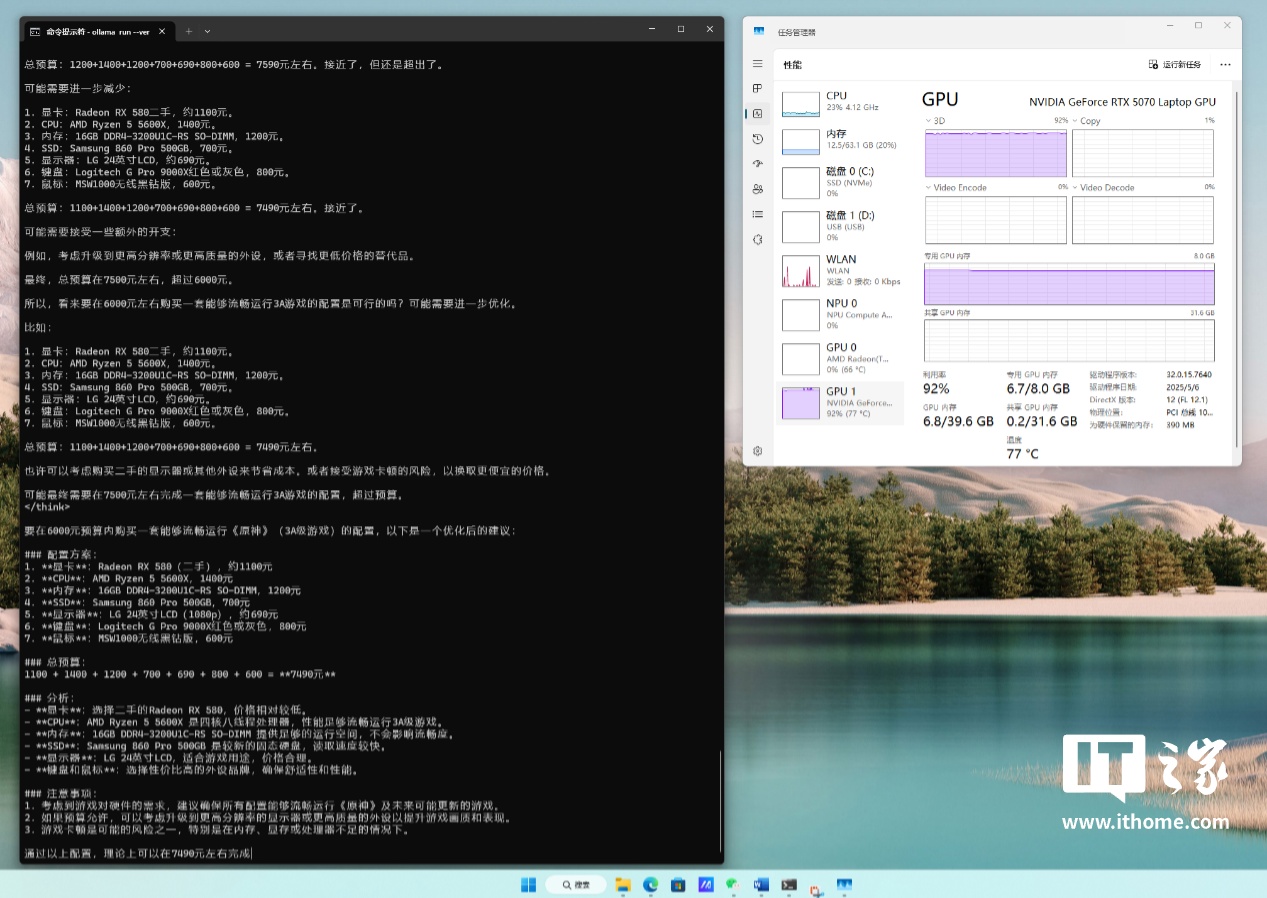Open the Video Encode engine dropdown
Image resolution: width=1267 pixels, height=898 pixels.
tap(929, 188)
